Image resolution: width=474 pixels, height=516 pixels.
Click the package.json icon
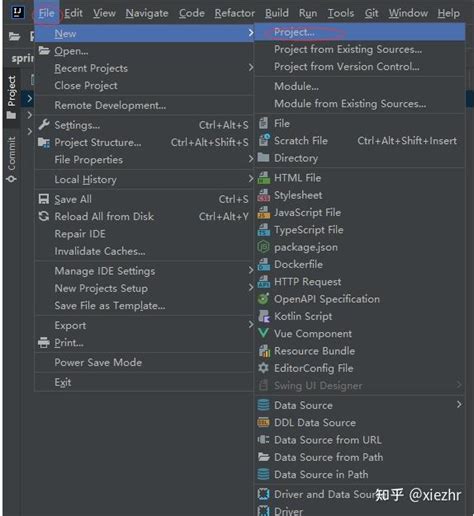(263, 247)
